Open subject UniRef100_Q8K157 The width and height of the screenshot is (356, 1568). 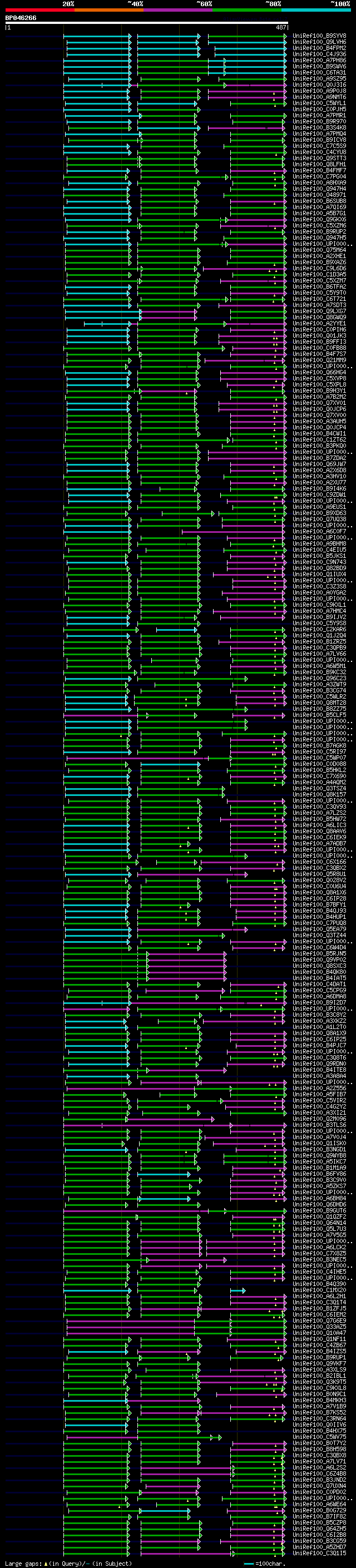[x=319, y=794]
